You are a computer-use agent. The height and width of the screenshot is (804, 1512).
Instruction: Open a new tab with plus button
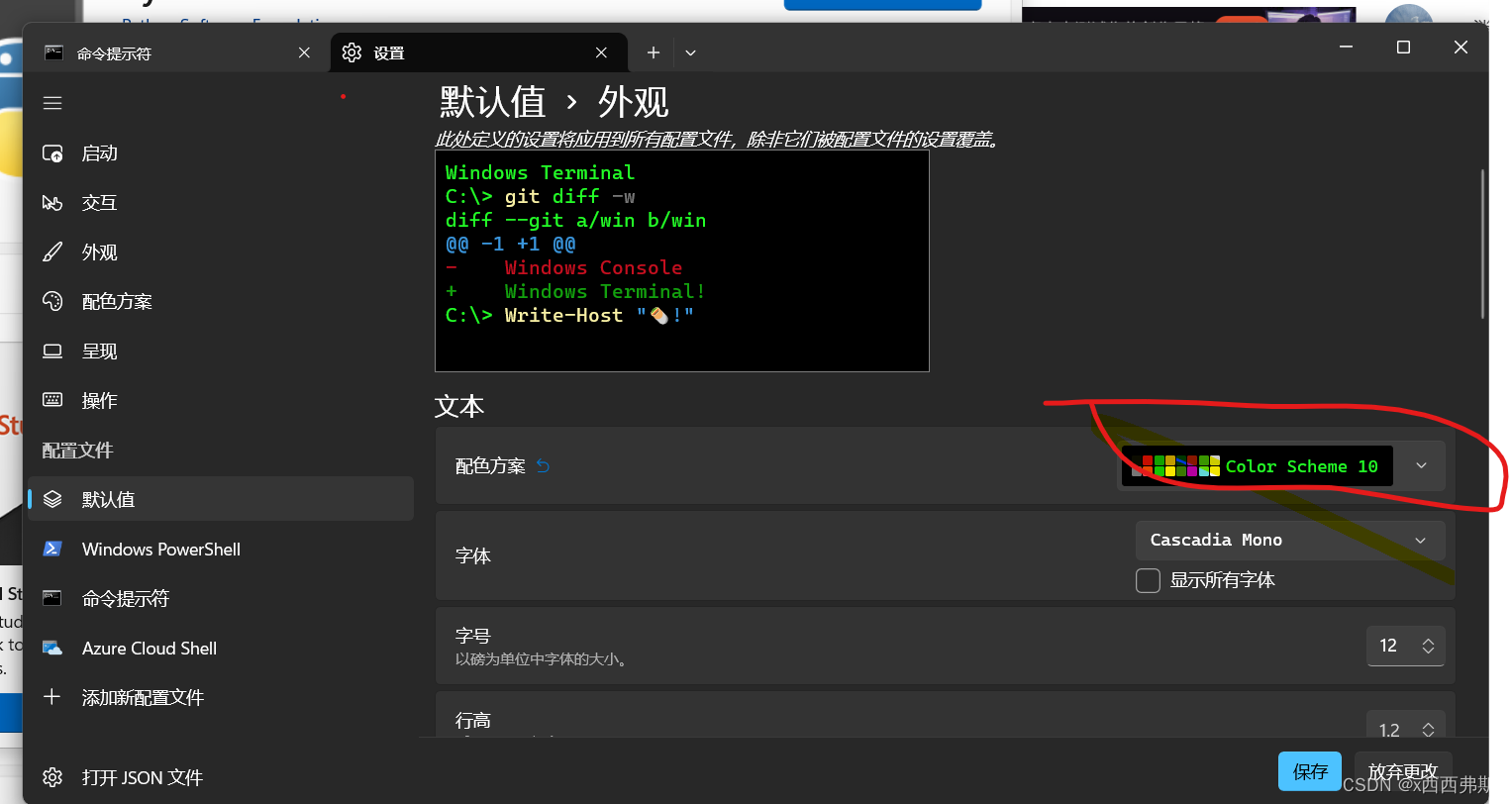654,53
